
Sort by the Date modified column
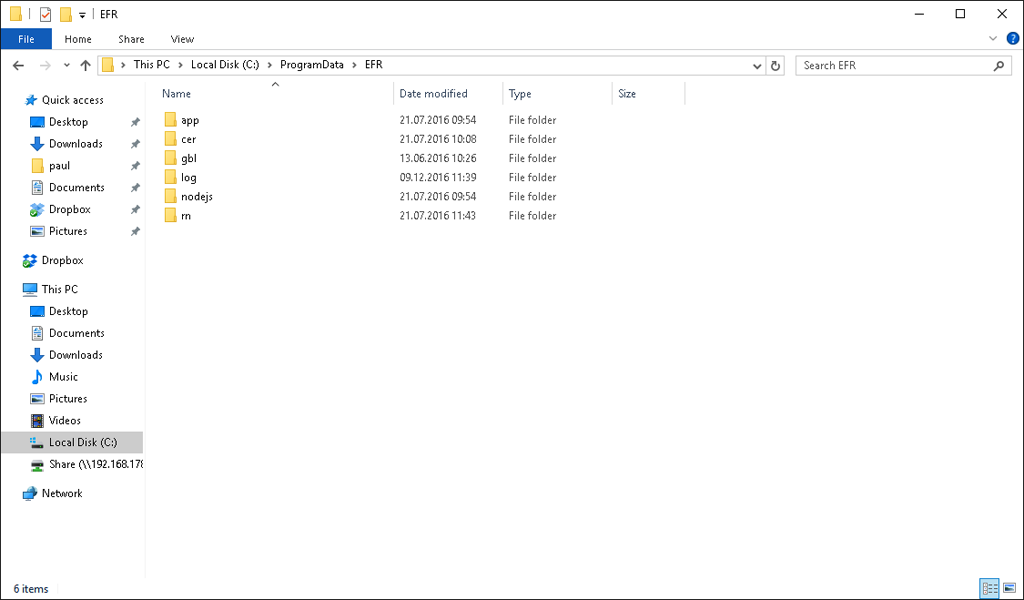433,93
